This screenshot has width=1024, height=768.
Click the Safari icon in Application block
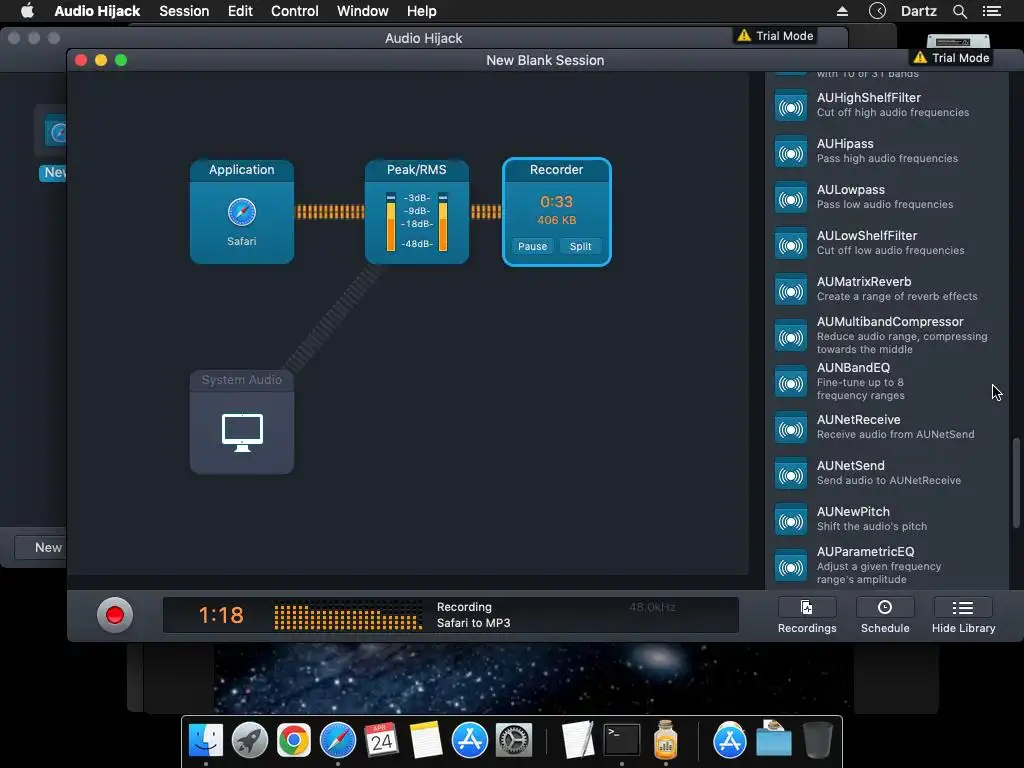point(242,212)
